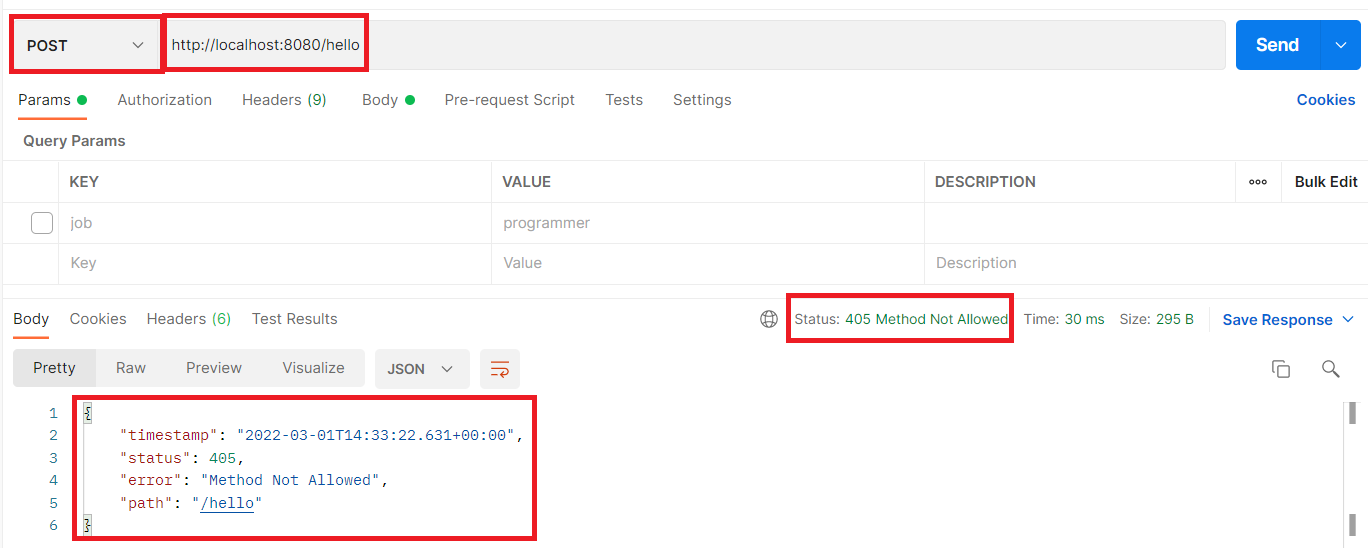Open the request Headers (9) tab
This screenshot has width=1368, height=548.
point(284,100)
